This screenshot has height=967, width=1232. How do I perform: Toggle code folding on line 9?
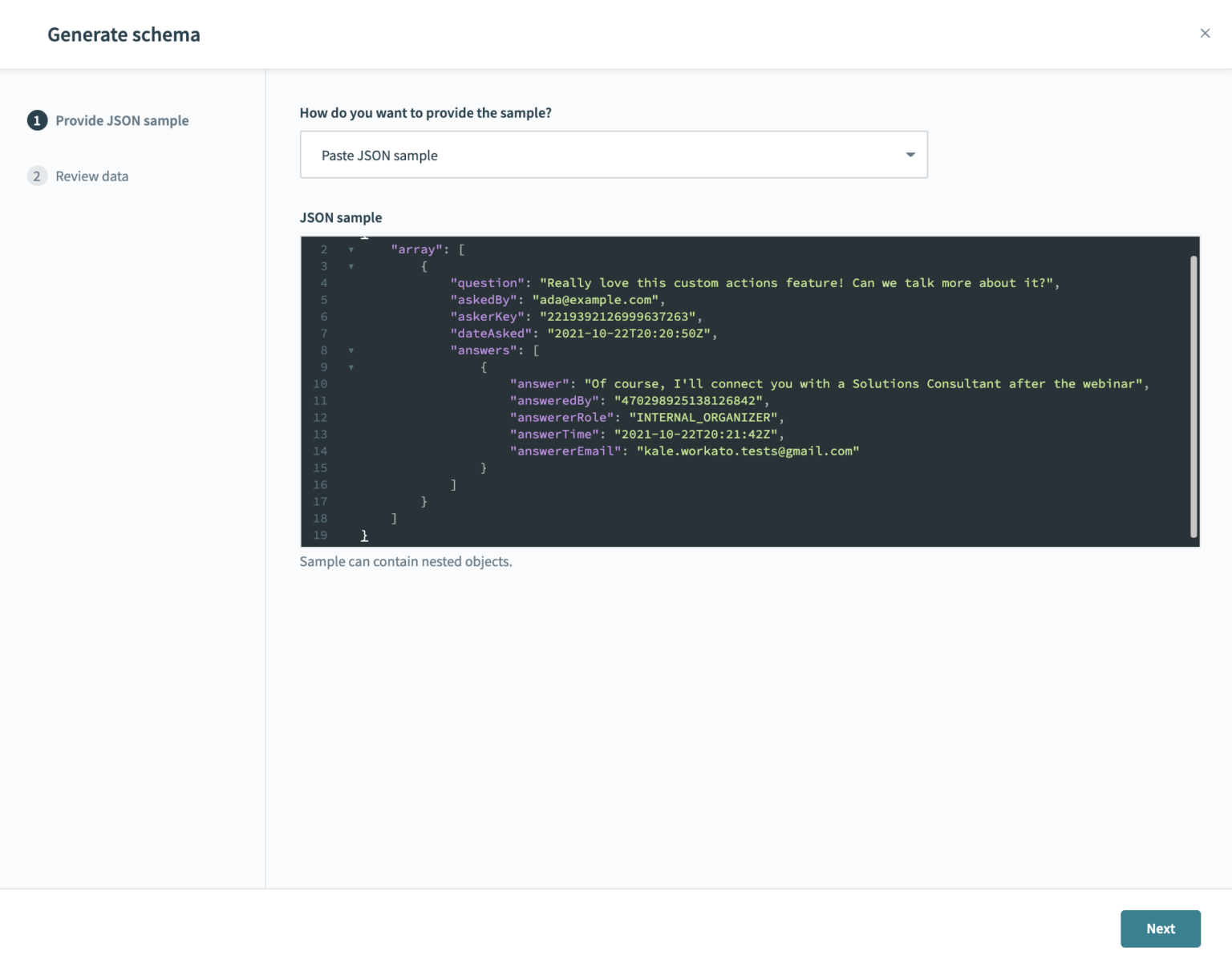coord(351,367)
